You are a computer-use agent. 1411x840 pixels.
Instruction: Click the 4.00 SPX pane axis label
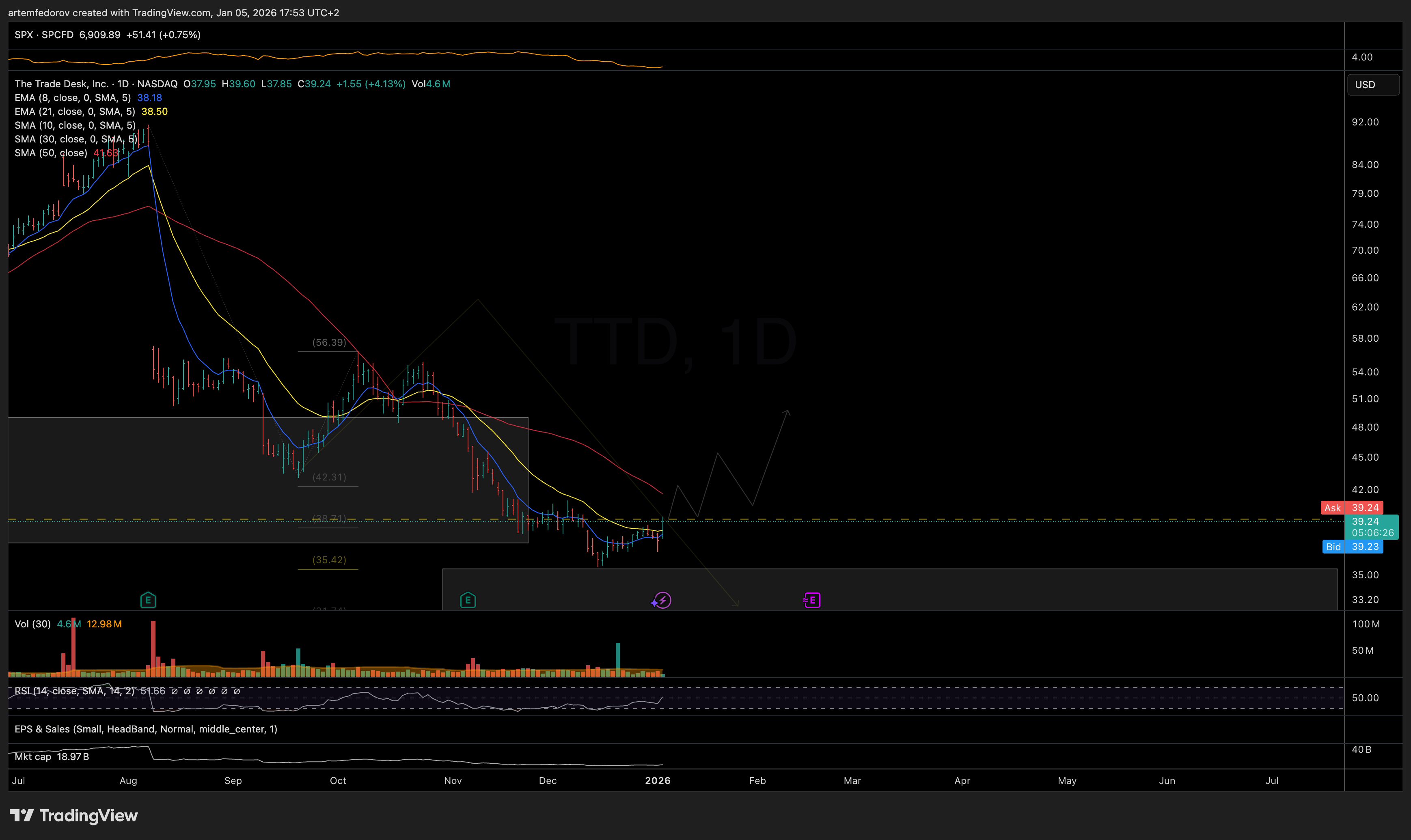pyautogui.click(x=1362, y=57)
